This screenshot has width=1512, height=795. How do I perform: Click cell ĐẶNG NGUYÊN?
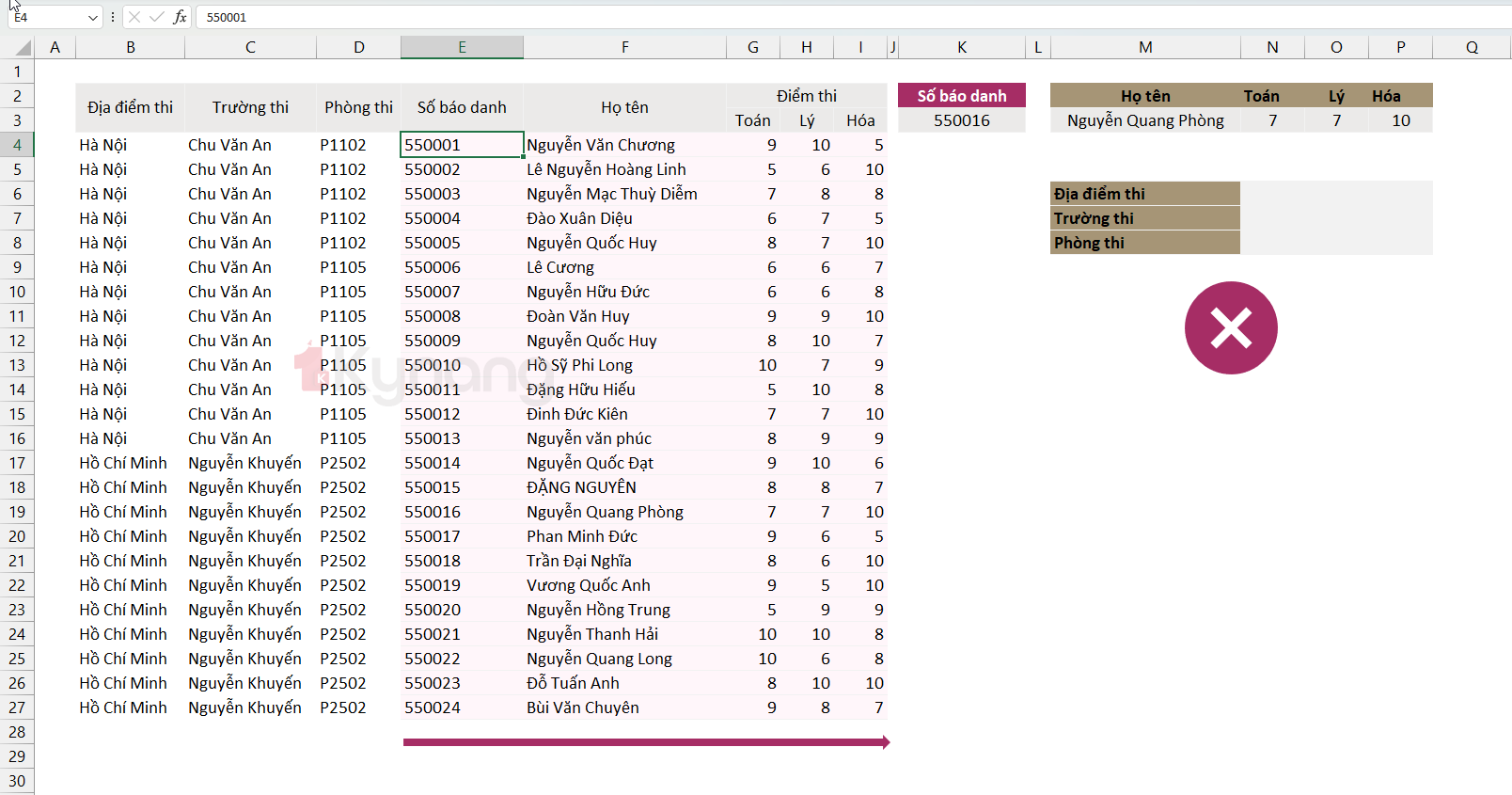coord(624,487)
